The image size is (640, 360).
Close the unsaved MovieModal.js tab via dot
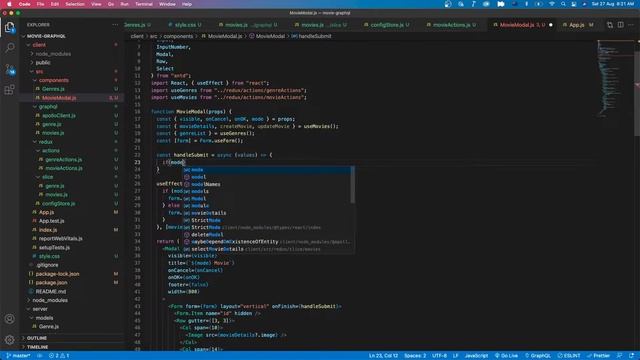(551, 25)
